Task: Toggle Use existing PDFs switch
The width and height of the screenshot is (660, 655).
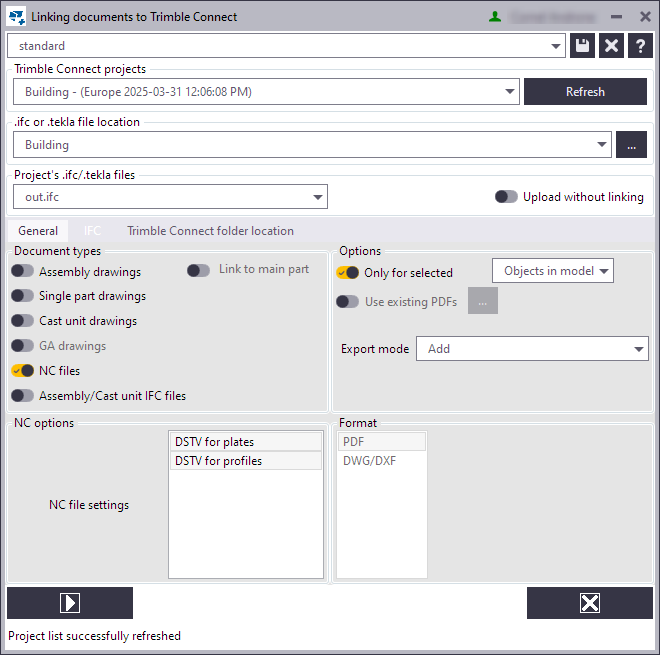Action: click(347, 301)
